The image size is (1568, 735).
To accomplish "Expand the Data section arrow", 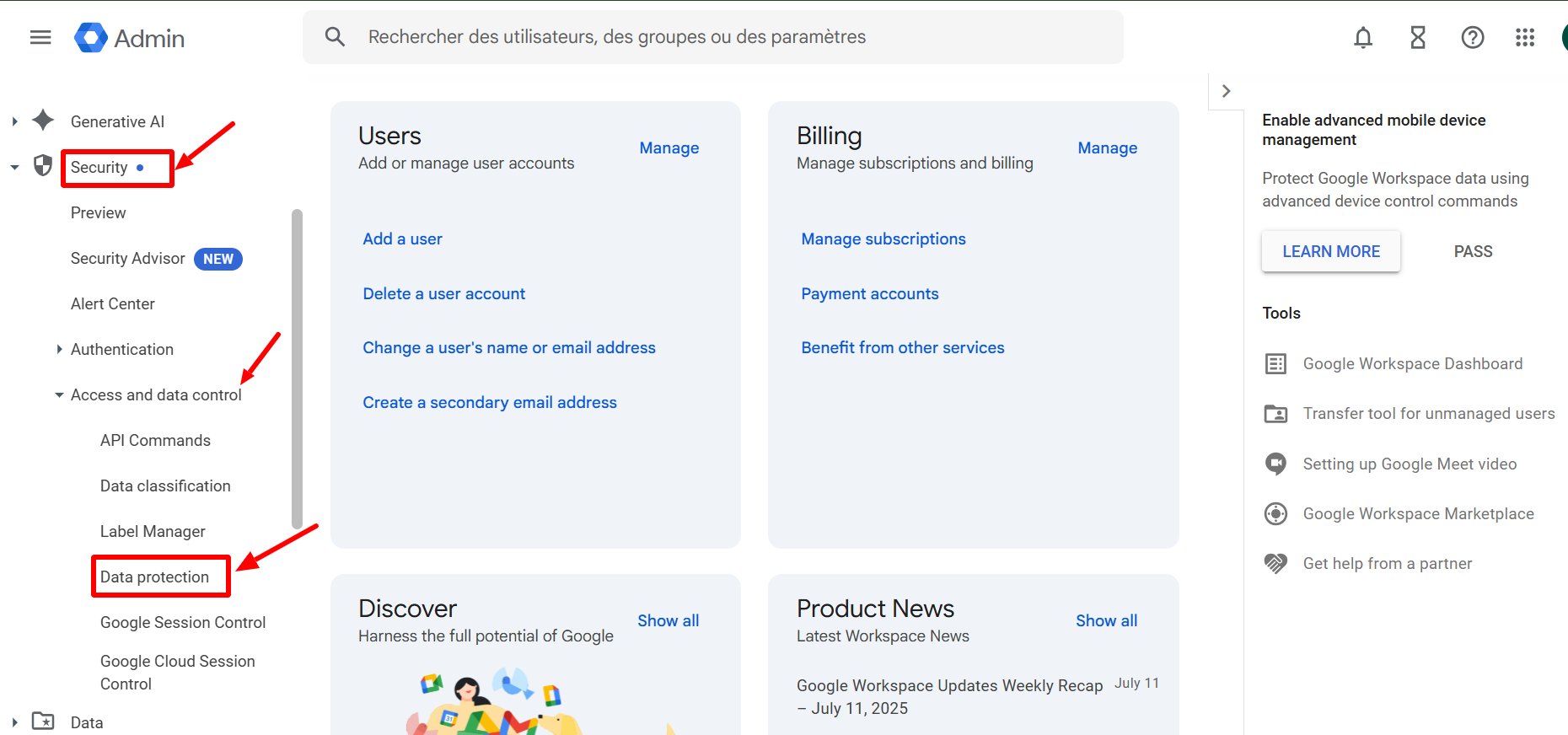I will tap(14, 722).
